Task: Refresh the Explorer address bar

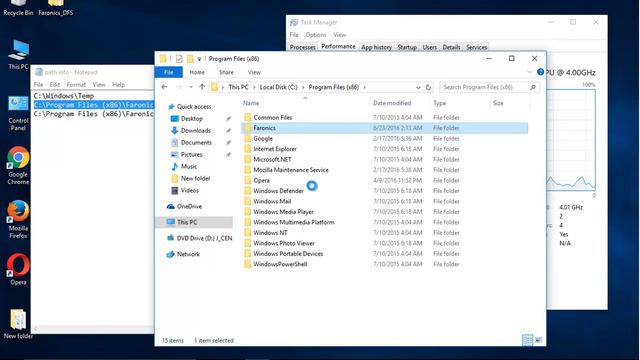Action: [428, 87]
